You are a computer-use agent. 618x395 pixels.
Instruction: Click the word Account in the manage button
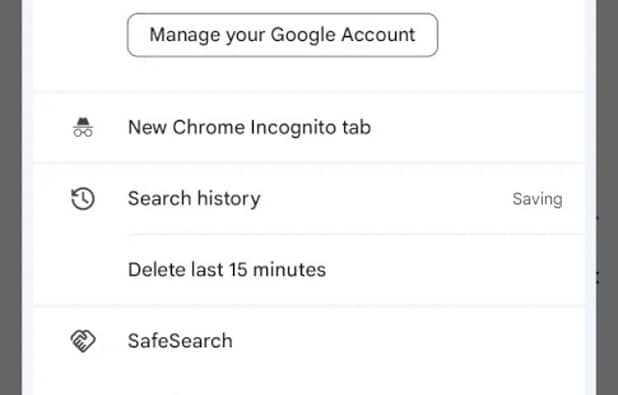tap(378, 35)
